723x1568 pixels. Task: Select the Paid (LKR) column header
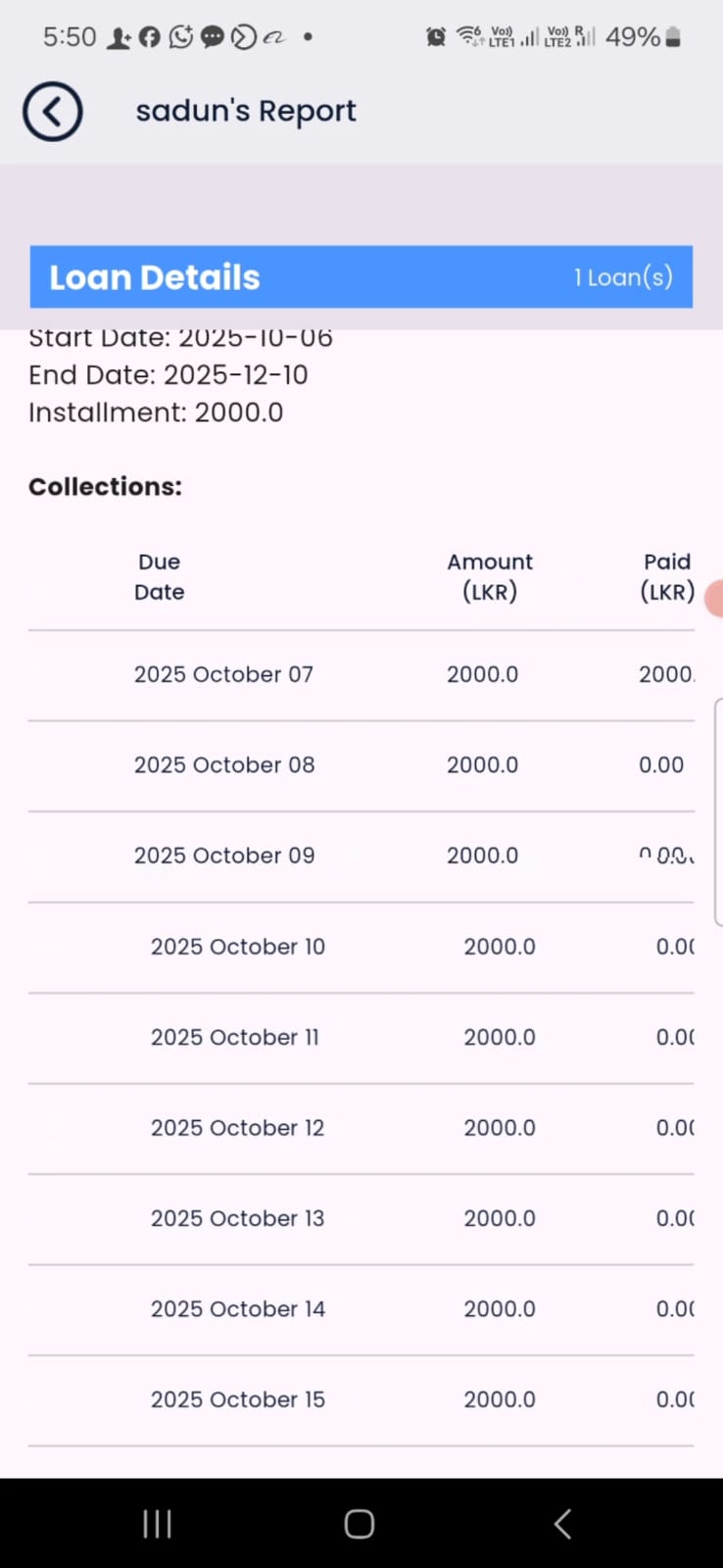coord(667,576)
